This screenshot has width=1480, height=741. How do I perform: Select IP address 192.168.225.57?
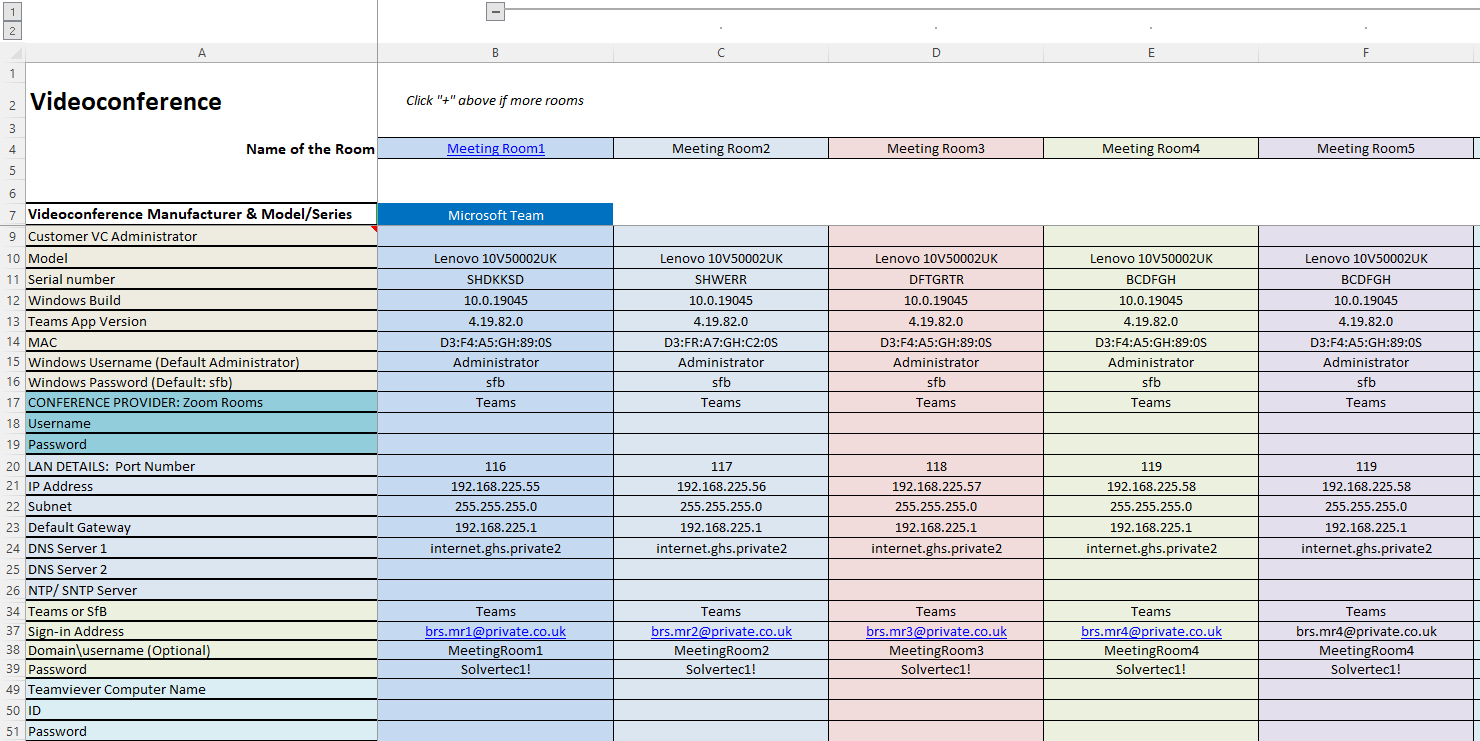(936, 487)
